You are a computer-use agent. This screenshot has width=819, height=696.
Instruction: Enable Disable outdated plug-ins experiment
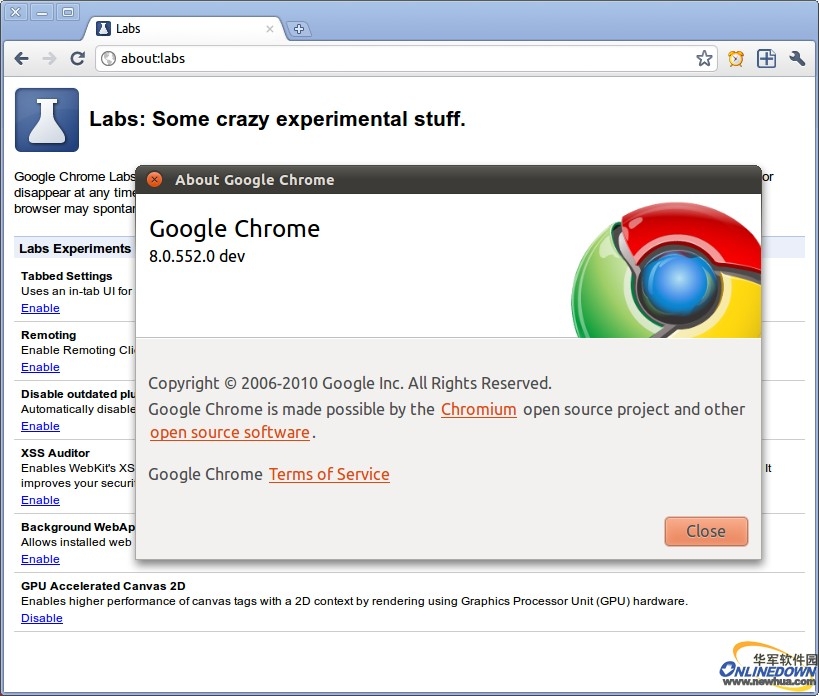(x=40, y=426)
